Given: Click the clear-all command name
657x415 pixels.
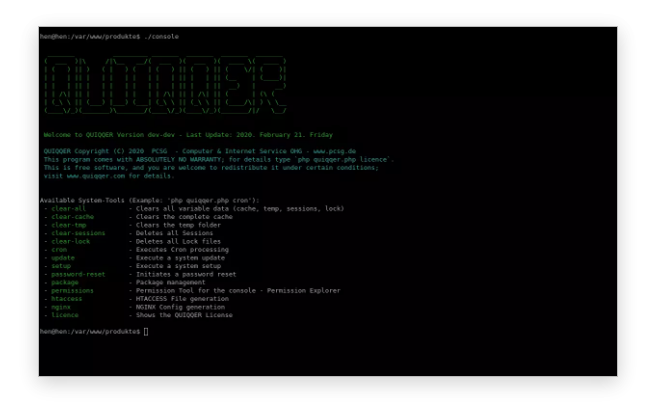Looking at the screenshot, I should (x=68, y=208).
